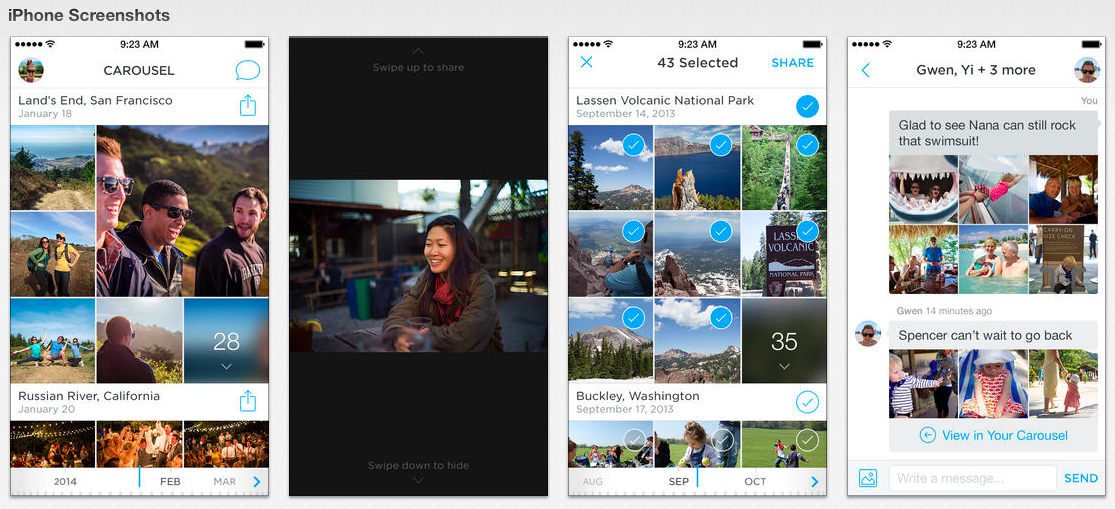
Task: Tap the SHARE button
Action: 793,63
